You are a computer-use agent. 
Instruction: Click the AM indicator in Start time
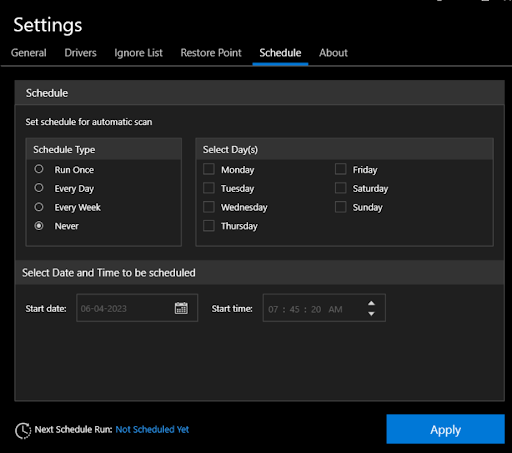[x=335, y=309]
